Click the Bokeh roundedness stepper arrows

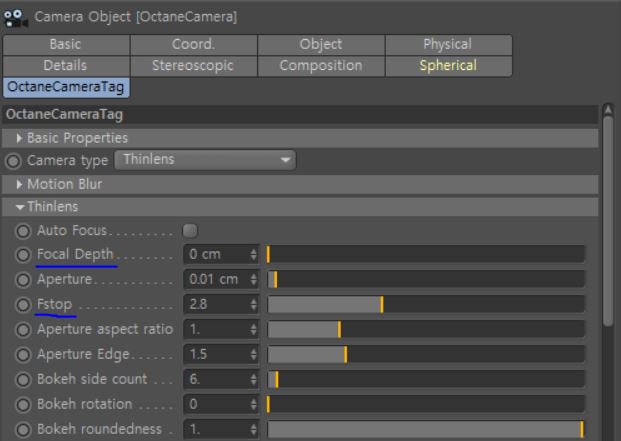[254, 429]
